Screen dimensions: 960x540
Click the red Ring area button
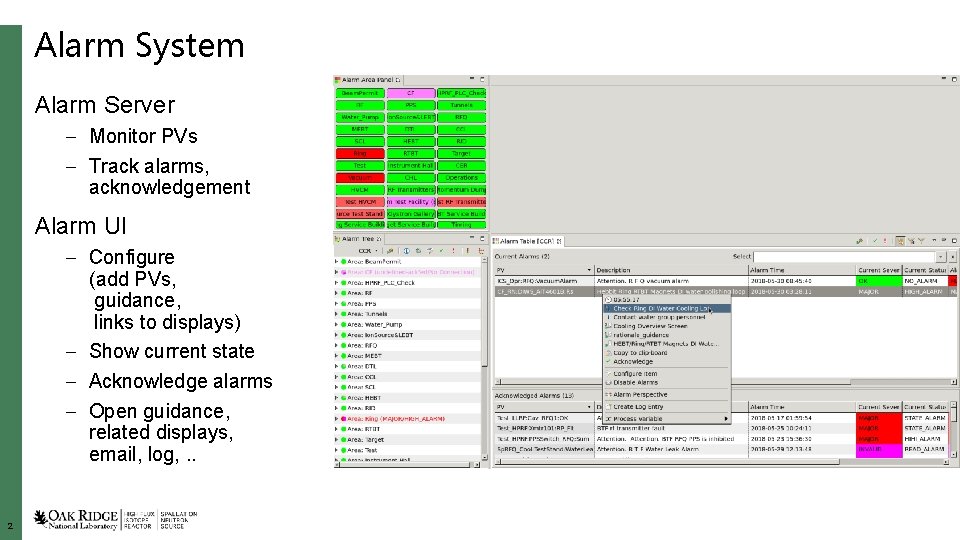coord(360,154)
